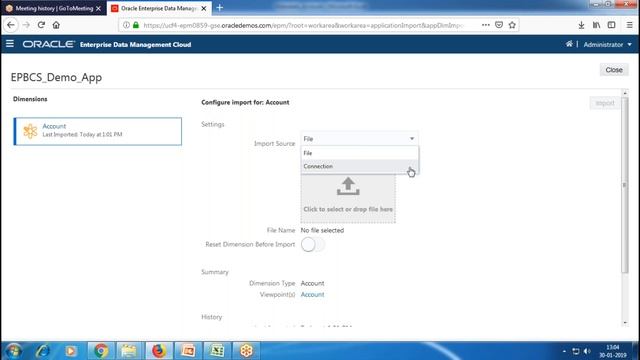
Task: Click the browser home button
Action: [x=56, y=25]
